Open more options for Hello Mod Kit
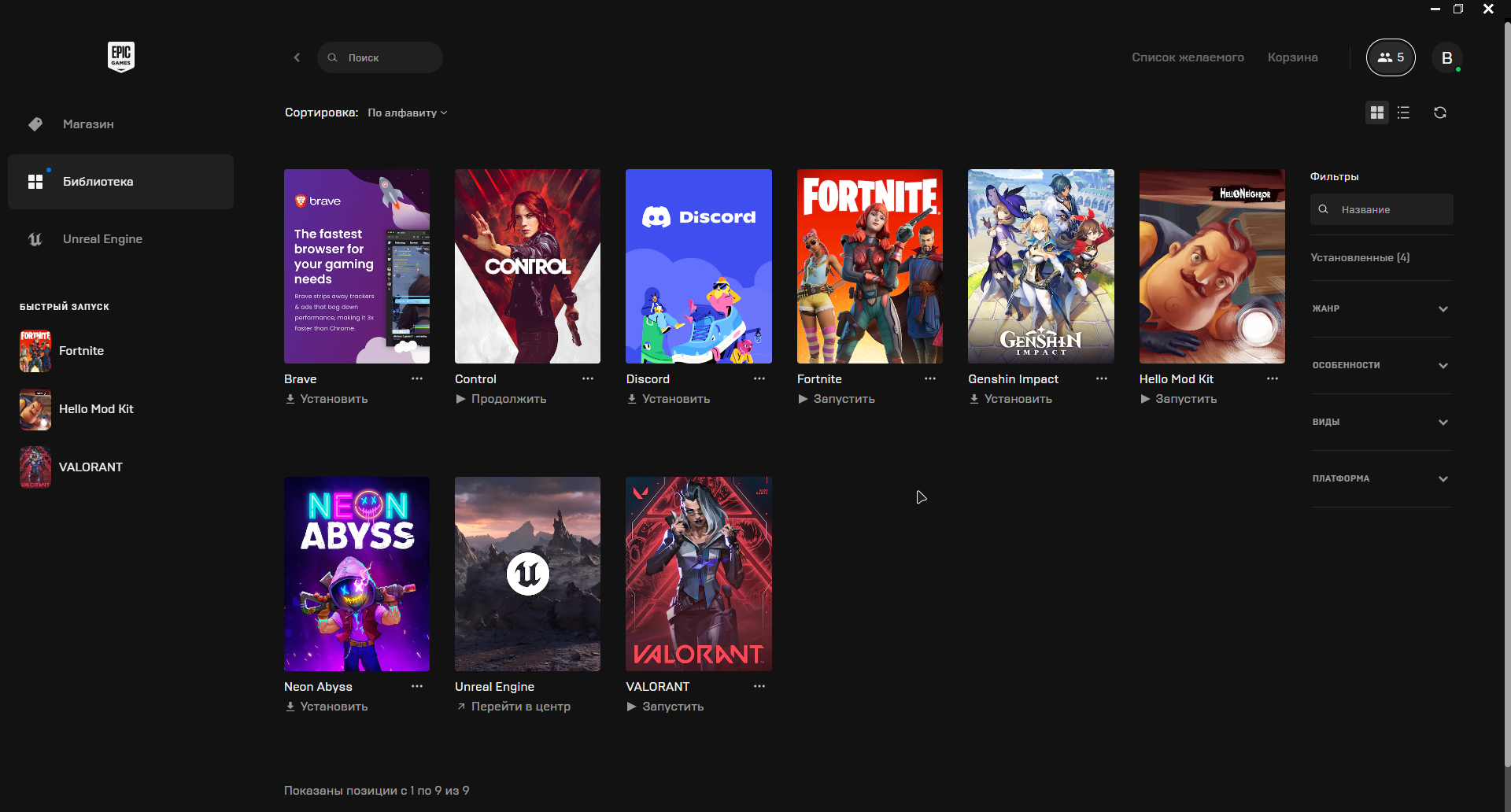This screenshot has height=812, width=1511. (x=1273, y=378)
